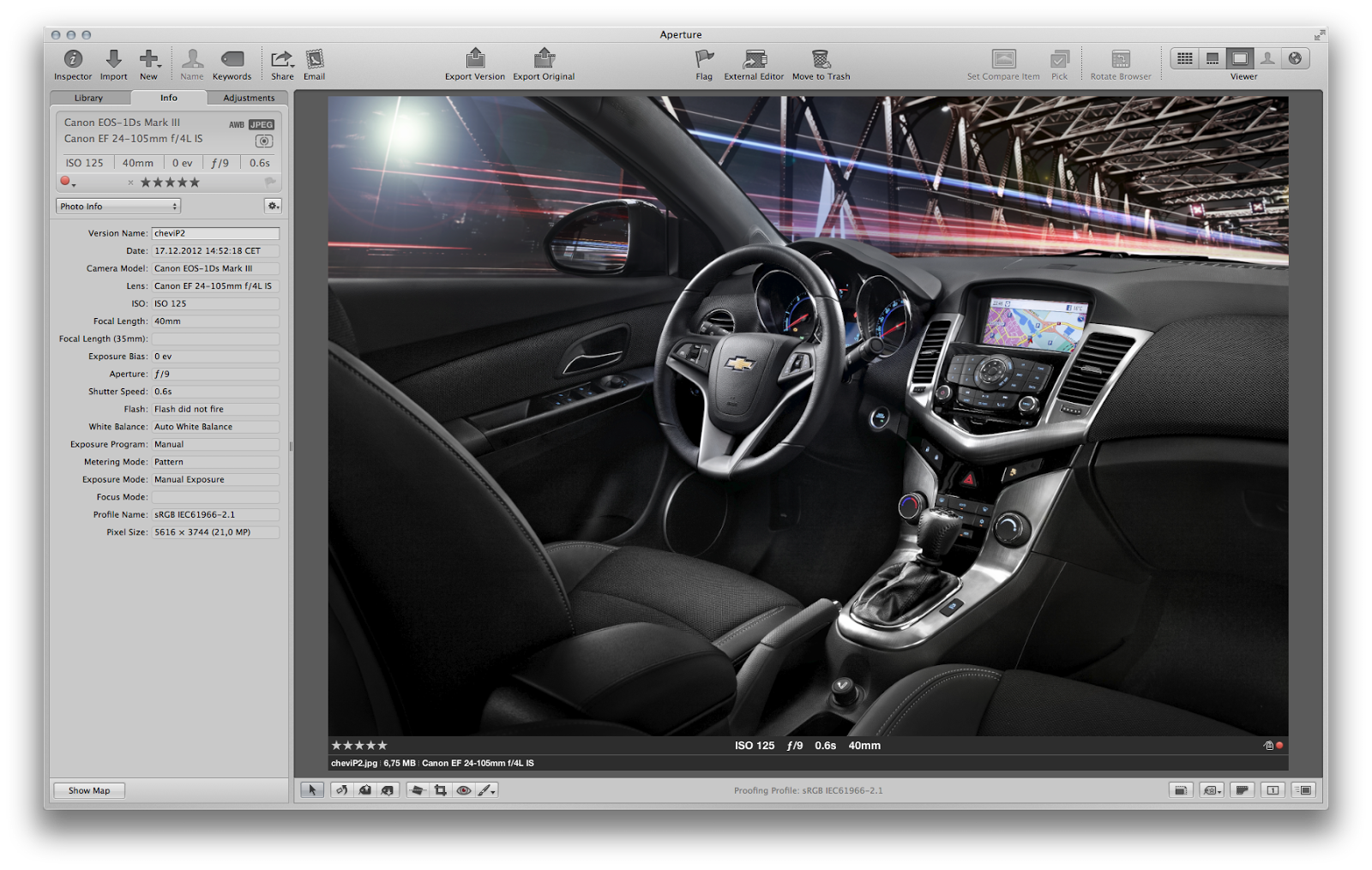Open the Inspector from the toolbar
Image resolution: width=1372 pixels, height=870 pixels.
click(x=73, y=59)
